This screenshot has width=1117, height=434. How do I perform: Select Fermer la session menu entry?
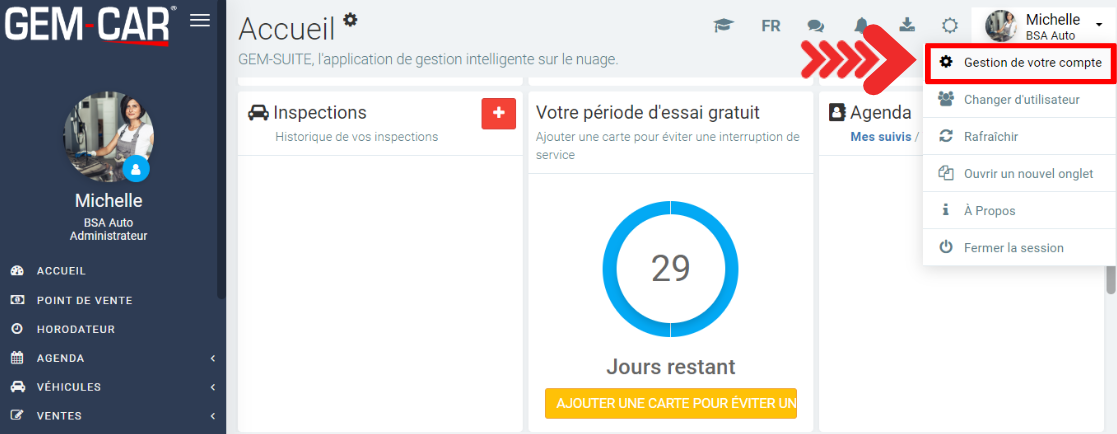pos(1012,247)
